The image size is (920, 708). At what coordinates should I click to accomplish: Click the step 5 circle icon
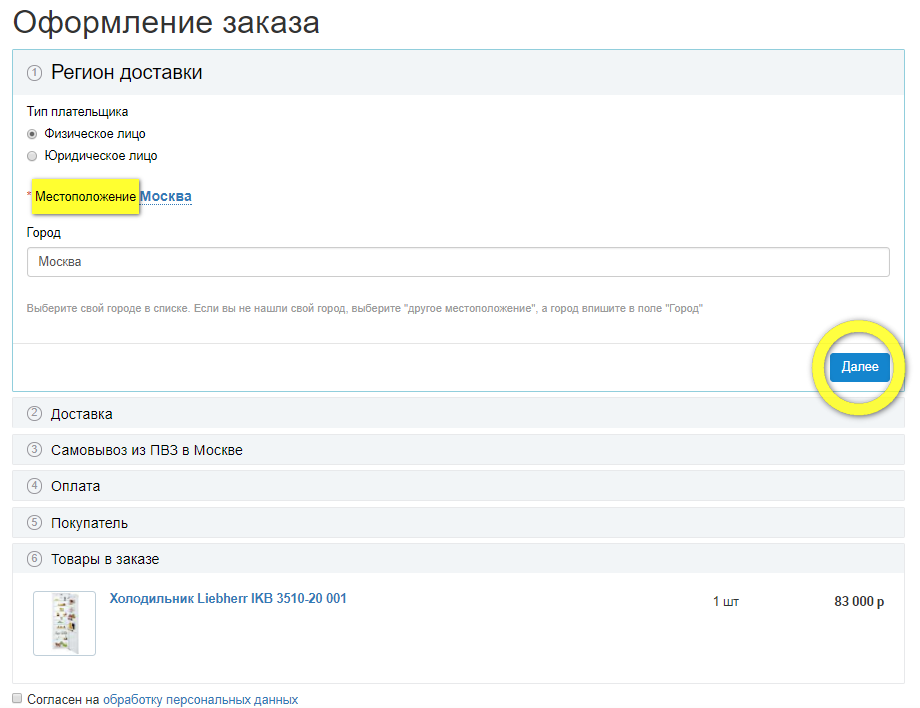tap(35, 523)
